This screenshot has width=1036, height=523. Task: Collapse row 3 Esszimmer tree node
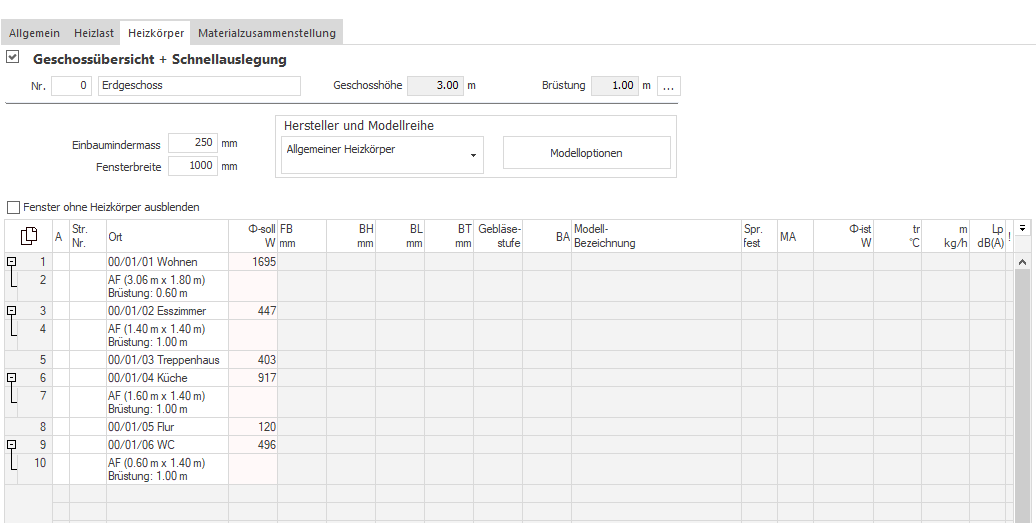tap(11, 310)
